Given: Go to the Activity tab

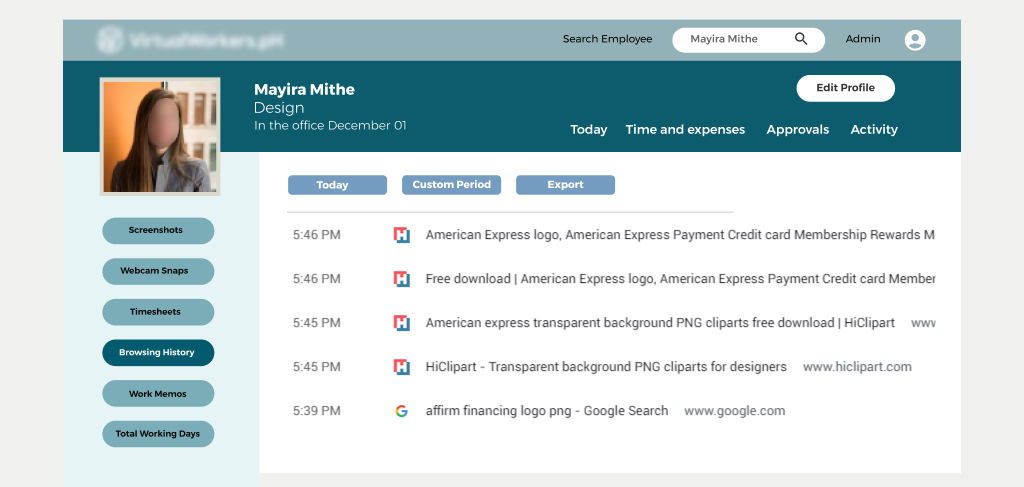Looking at the screenshot, I should pyautogui.click(x=874, y=130).
